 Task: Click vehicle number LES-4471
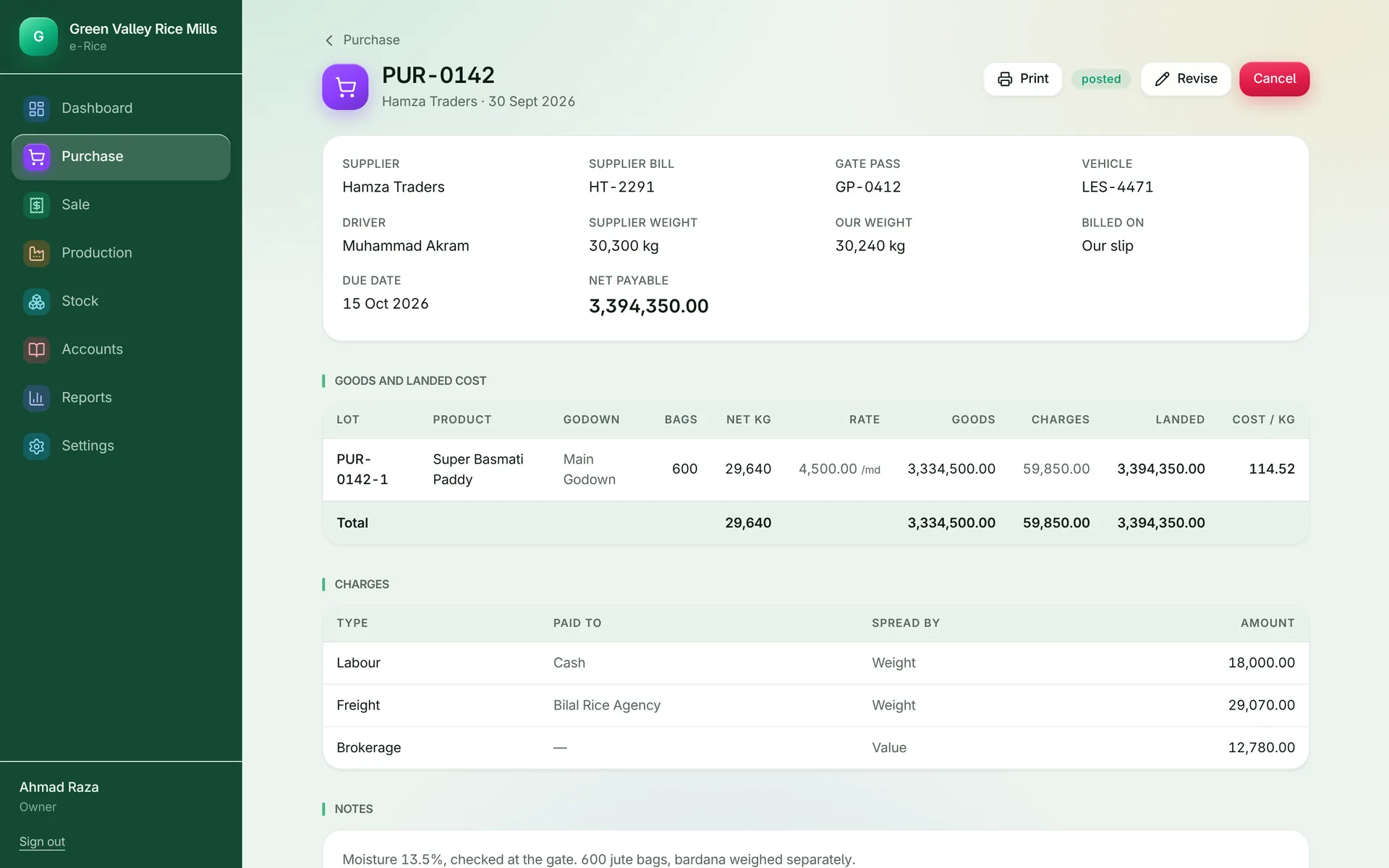click(1117, 187)
